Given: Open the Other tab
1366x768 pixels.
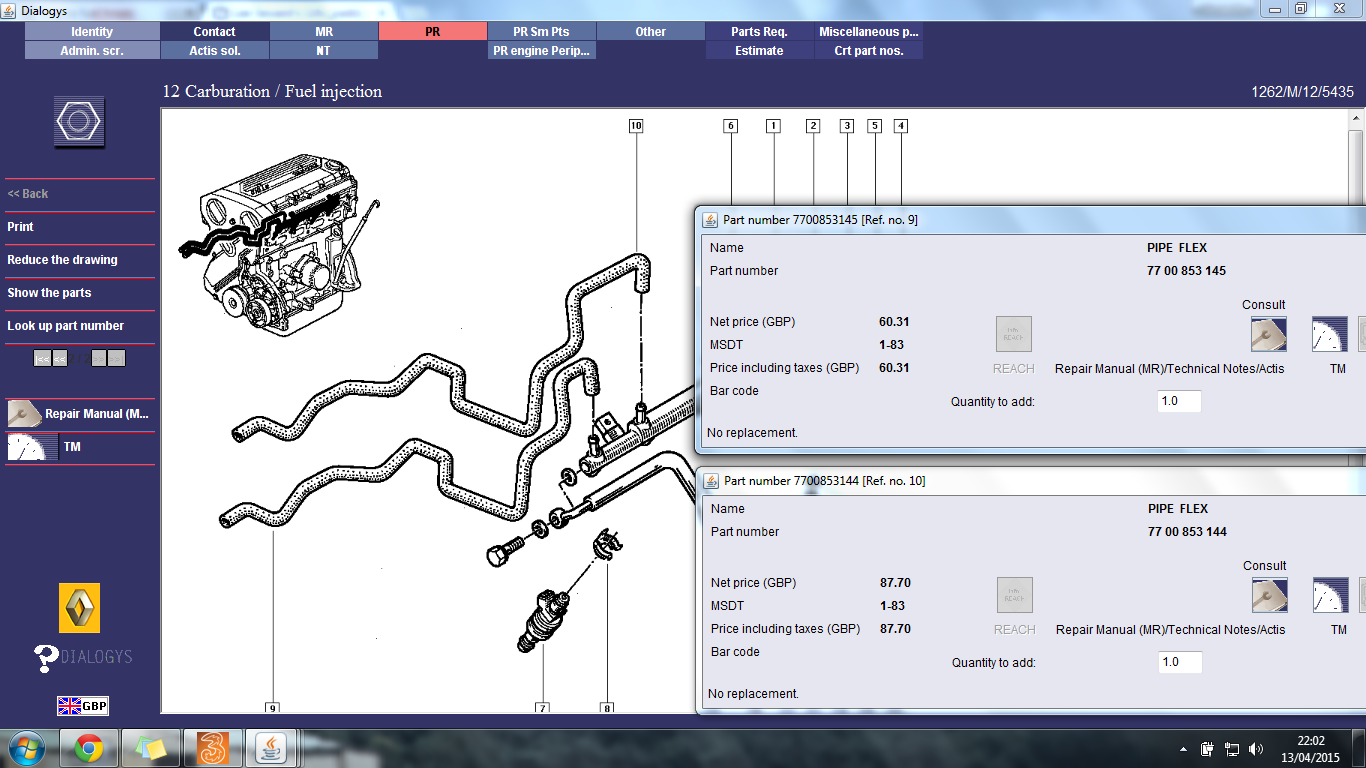Looking at the screenshot, I should pos(650,31).
